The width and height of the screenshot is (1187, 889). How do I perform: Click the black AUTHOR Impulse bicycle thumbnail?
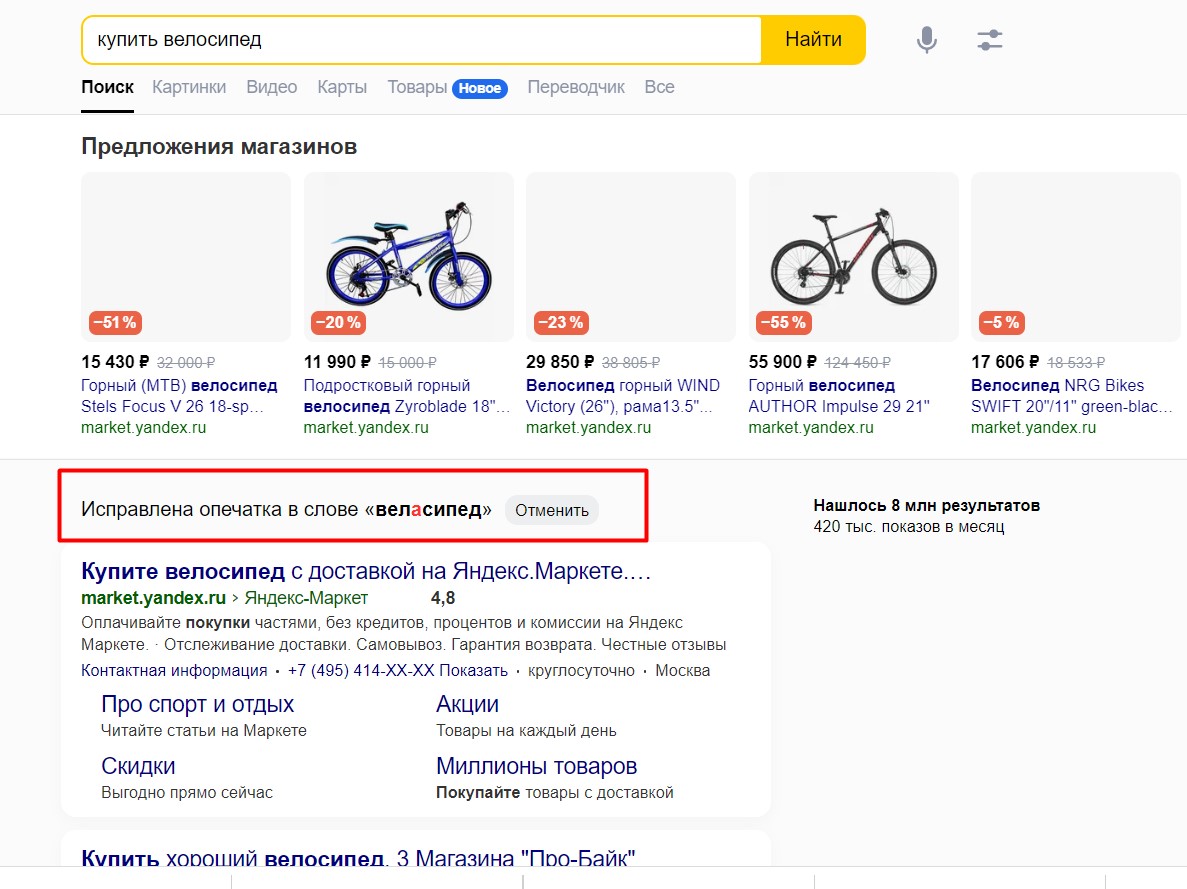point(854,257)
